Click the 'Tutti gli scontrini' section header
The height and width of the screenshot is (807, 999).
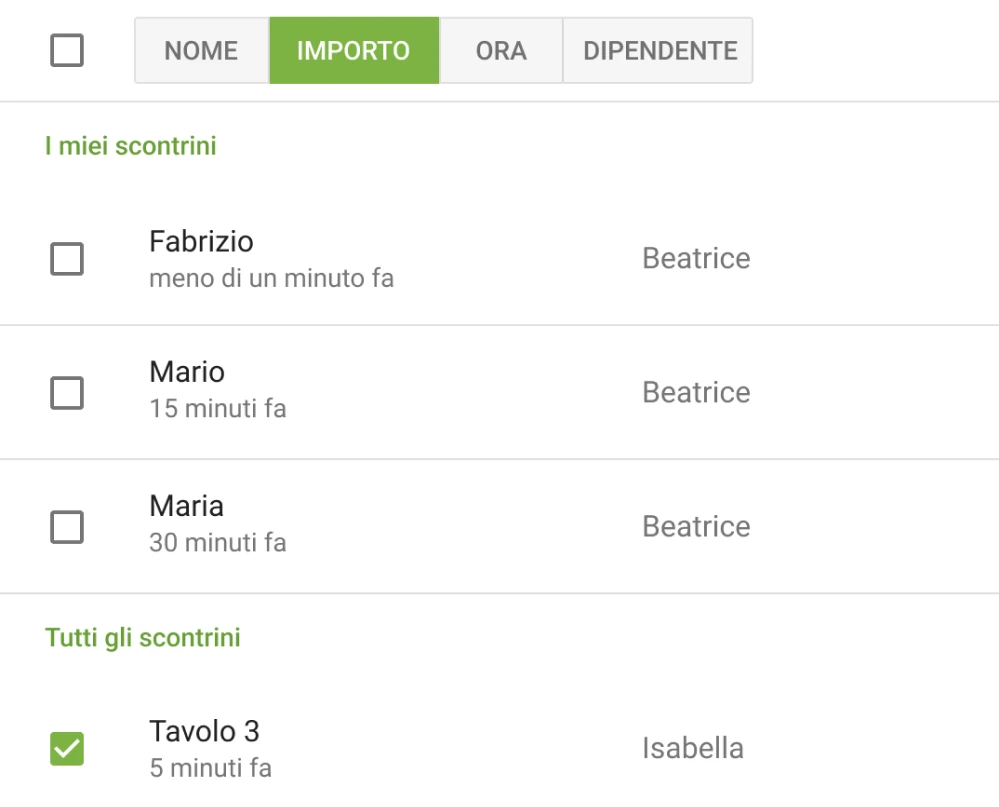(142, 637)
